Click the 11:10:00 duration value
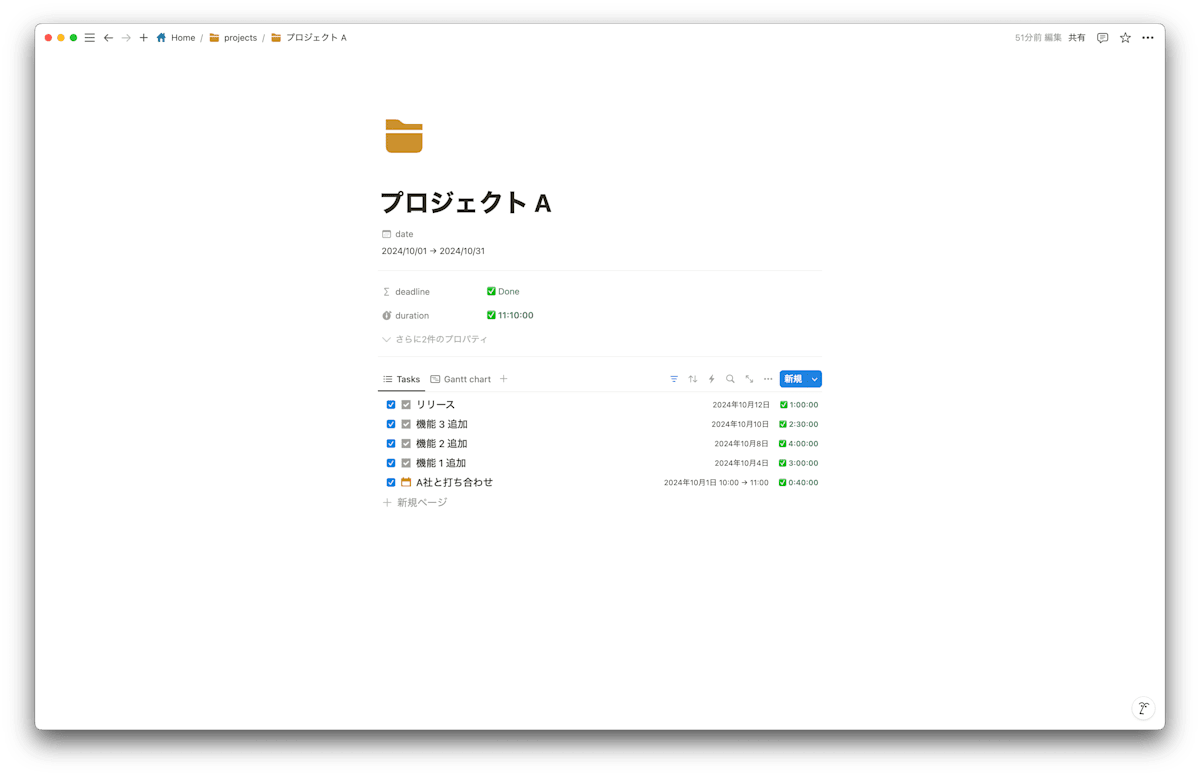The image size is (1200, 776). 510,315
